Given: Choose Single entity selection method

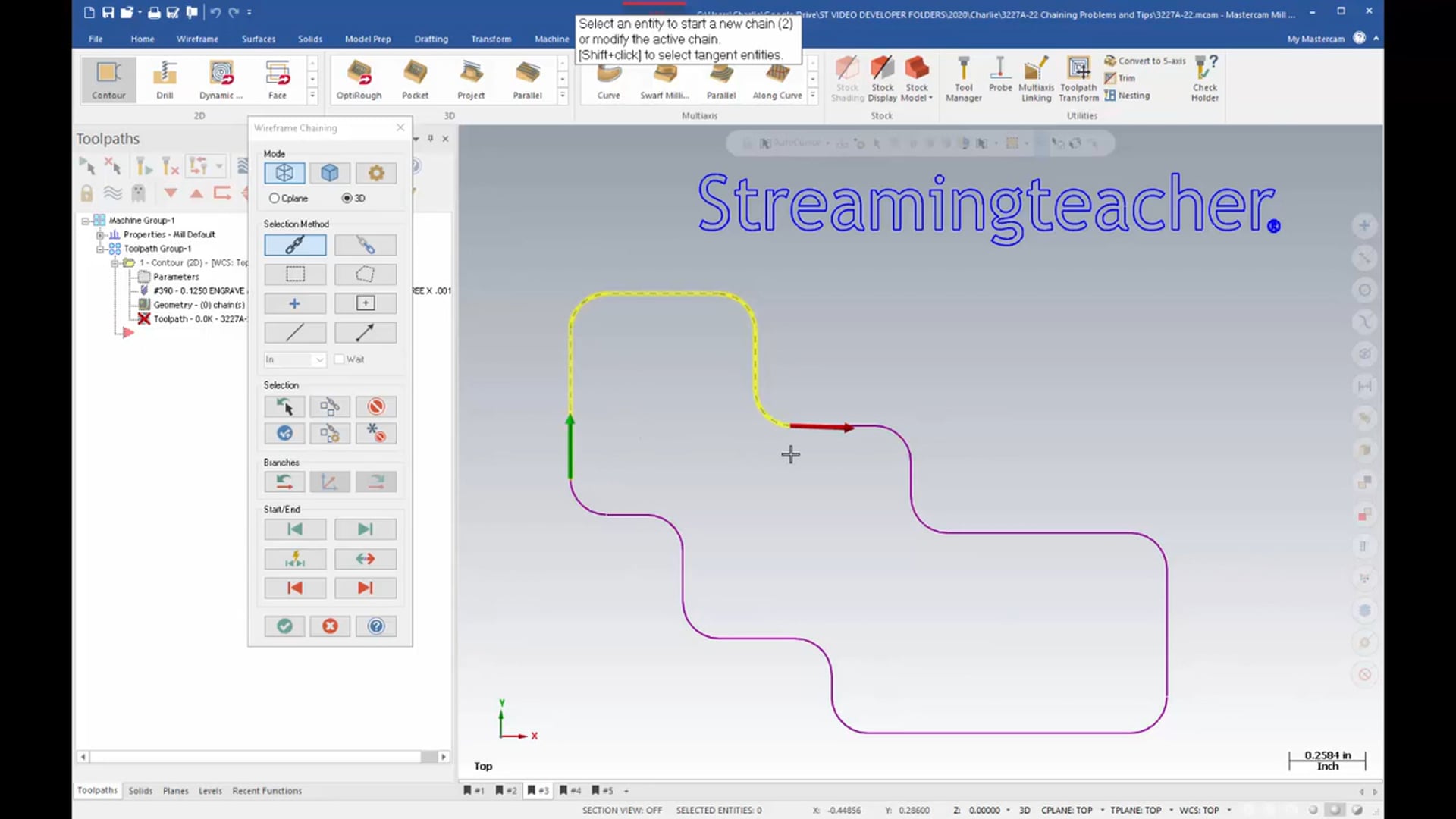Looking at the screenshot, I should (x=295, y=332).
